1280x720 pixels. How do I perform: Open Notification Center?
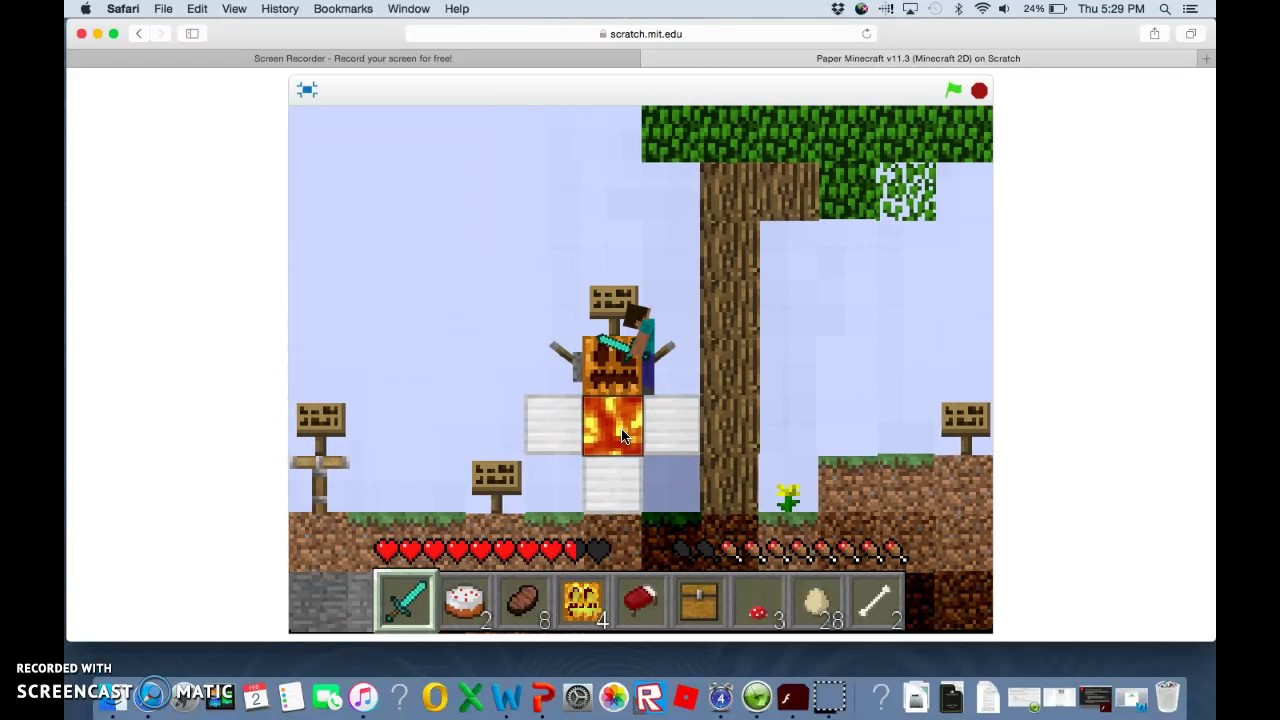[1190, 9]
